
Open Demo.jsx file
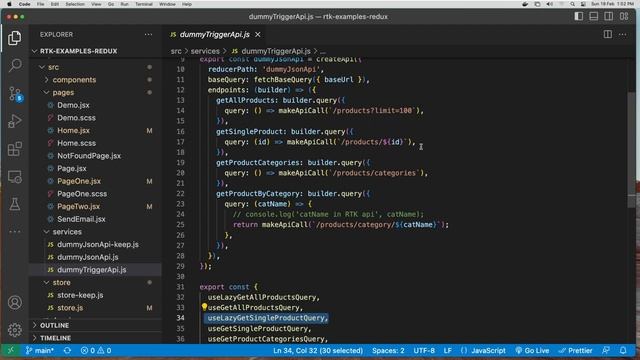tap(73, 105)
